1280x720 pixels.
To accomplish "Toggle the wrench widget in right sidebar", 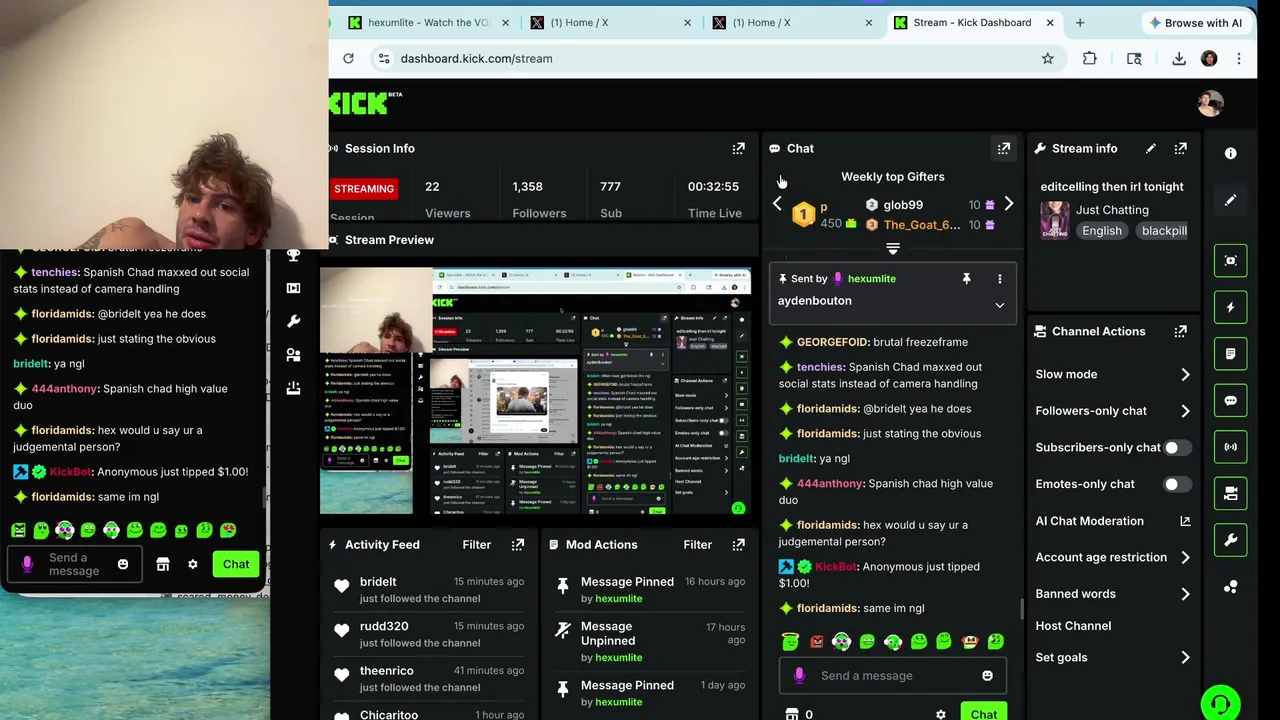I will click(1230, 540).
